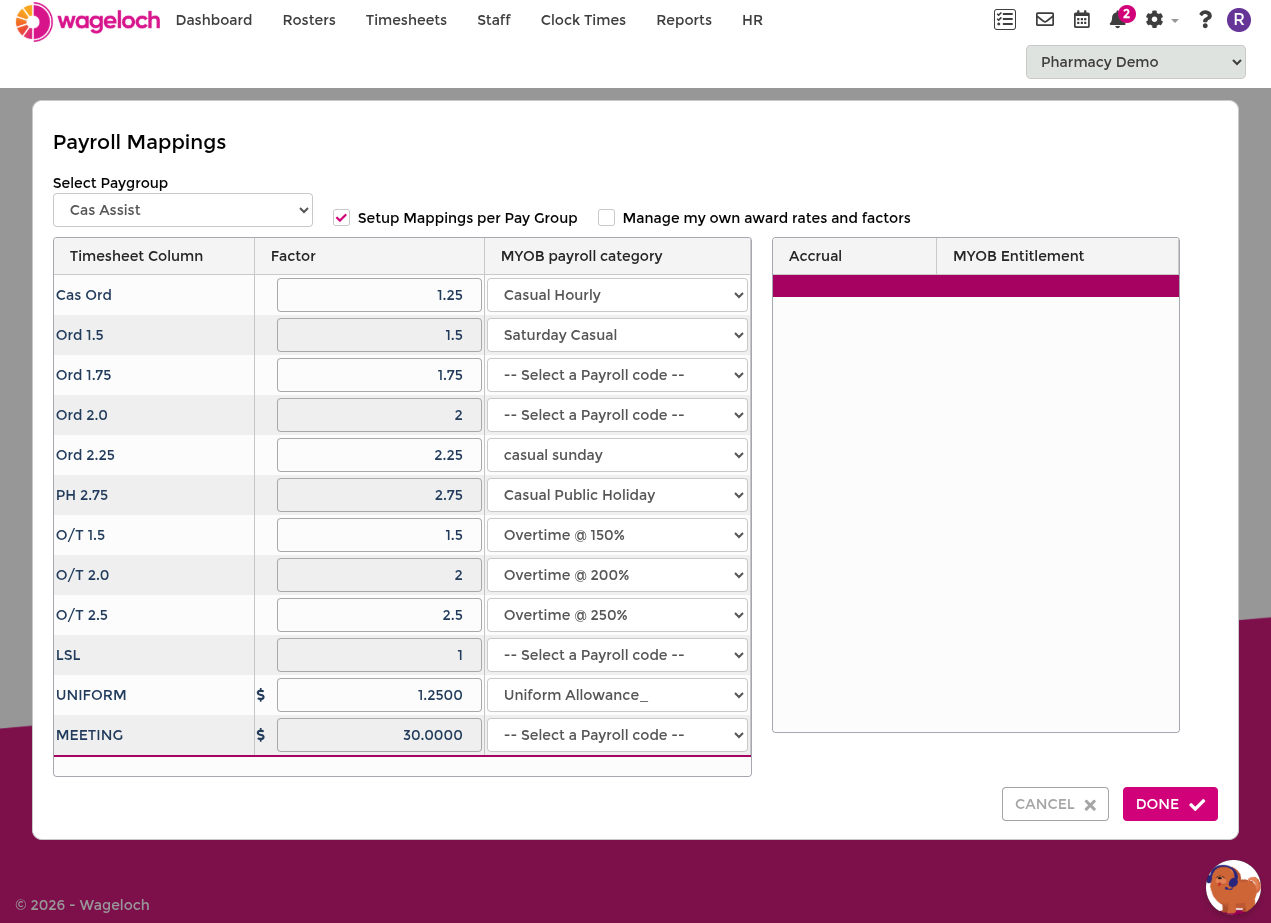Screen dimensions: 1271x923
Task: Open the support chat mascot
Action: coord(1233,887)
